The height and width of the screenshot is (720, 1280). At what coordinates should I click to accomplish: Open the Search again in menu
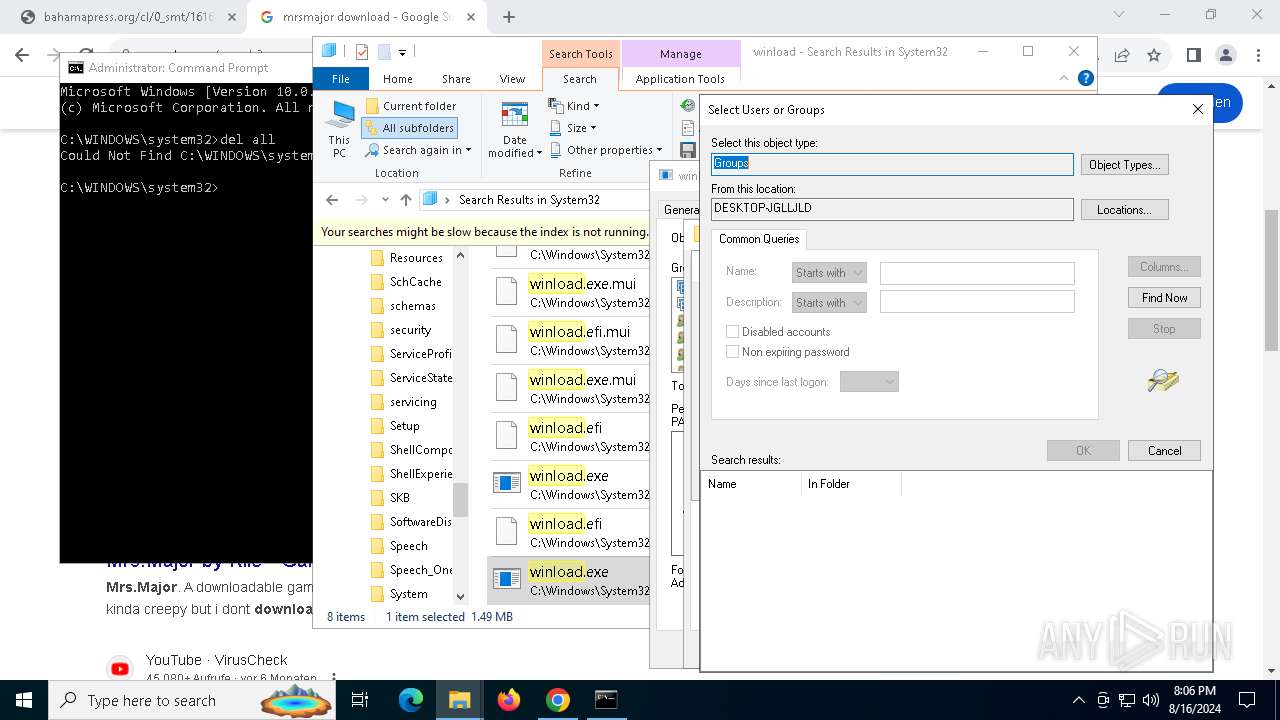click(418, 150)
